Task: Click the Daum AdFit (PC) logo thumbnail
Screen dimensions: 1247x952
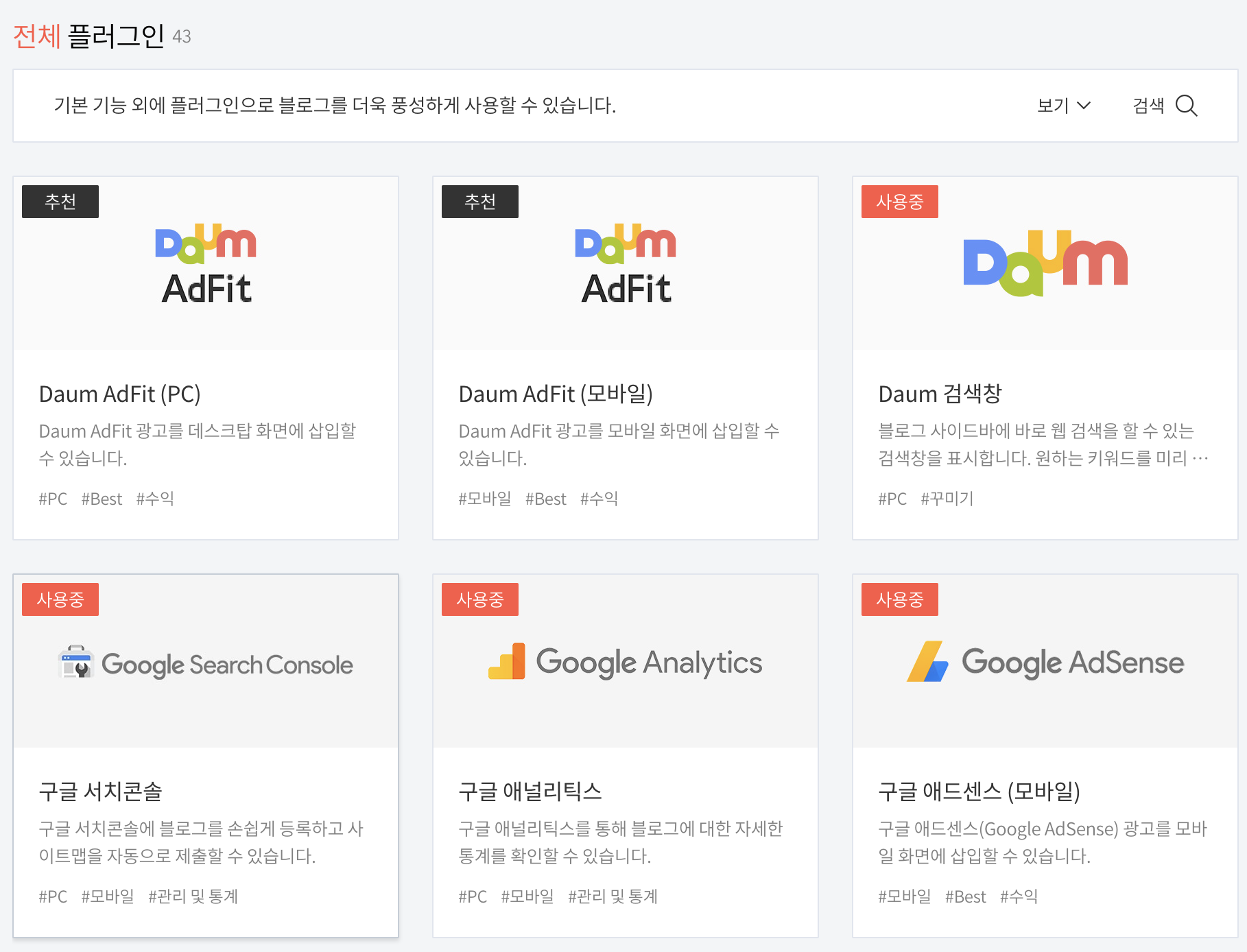Action: pos(206,263)
